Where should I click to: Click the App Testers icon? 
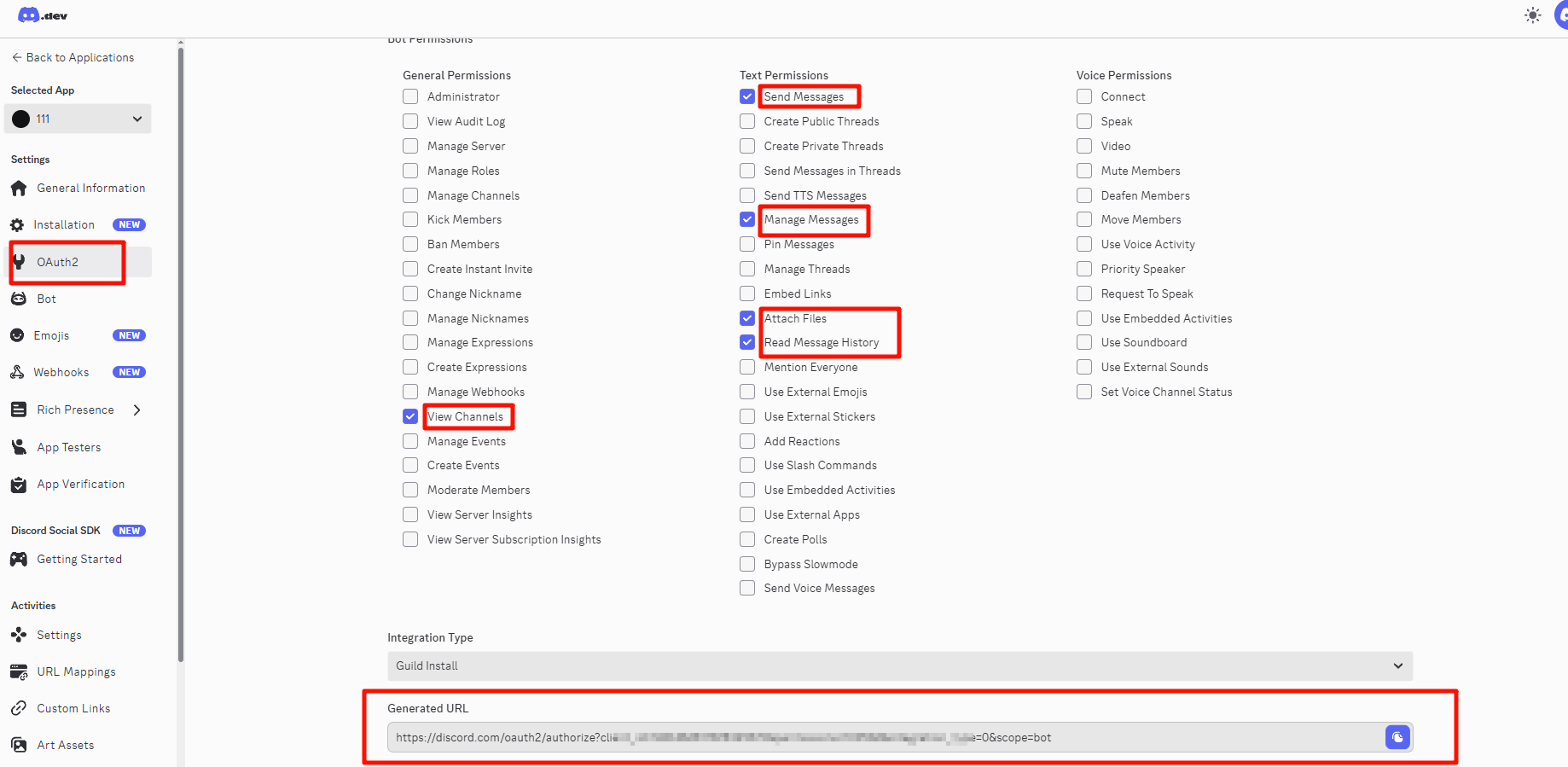click(19, 447)
